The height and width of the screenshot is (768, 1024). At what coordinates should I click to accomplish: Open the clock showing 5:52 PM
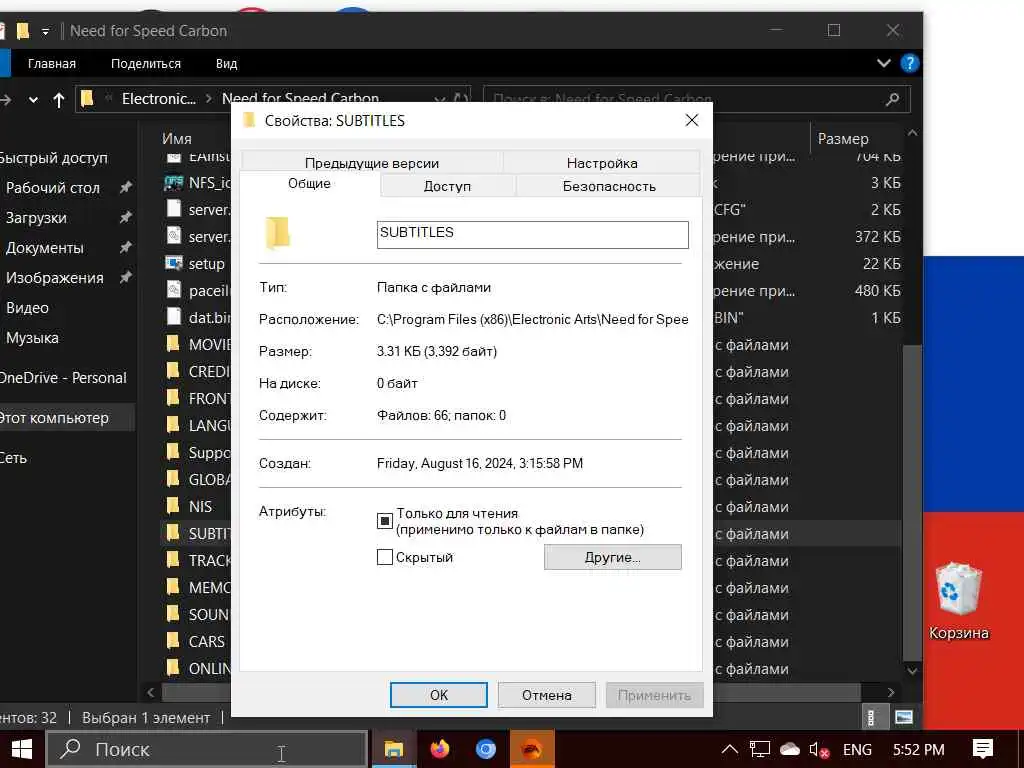tap(918, 749)
